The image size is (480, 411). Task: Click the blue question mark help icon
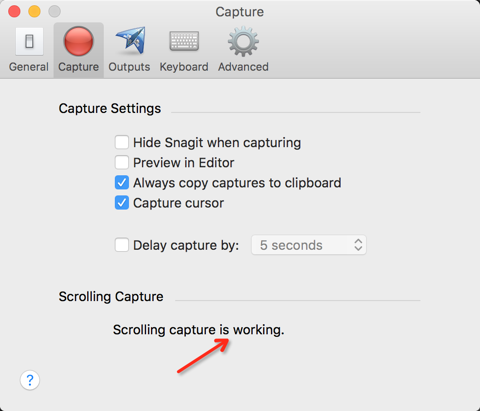[30, 380]
